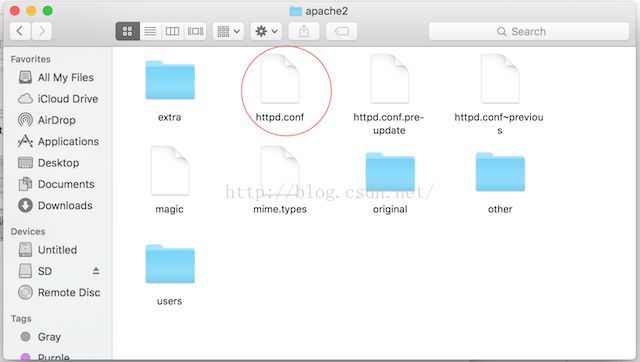Click the Share toolbar button
The width and height of the screenshot is (640, 362).
click(x=304, y=31)
